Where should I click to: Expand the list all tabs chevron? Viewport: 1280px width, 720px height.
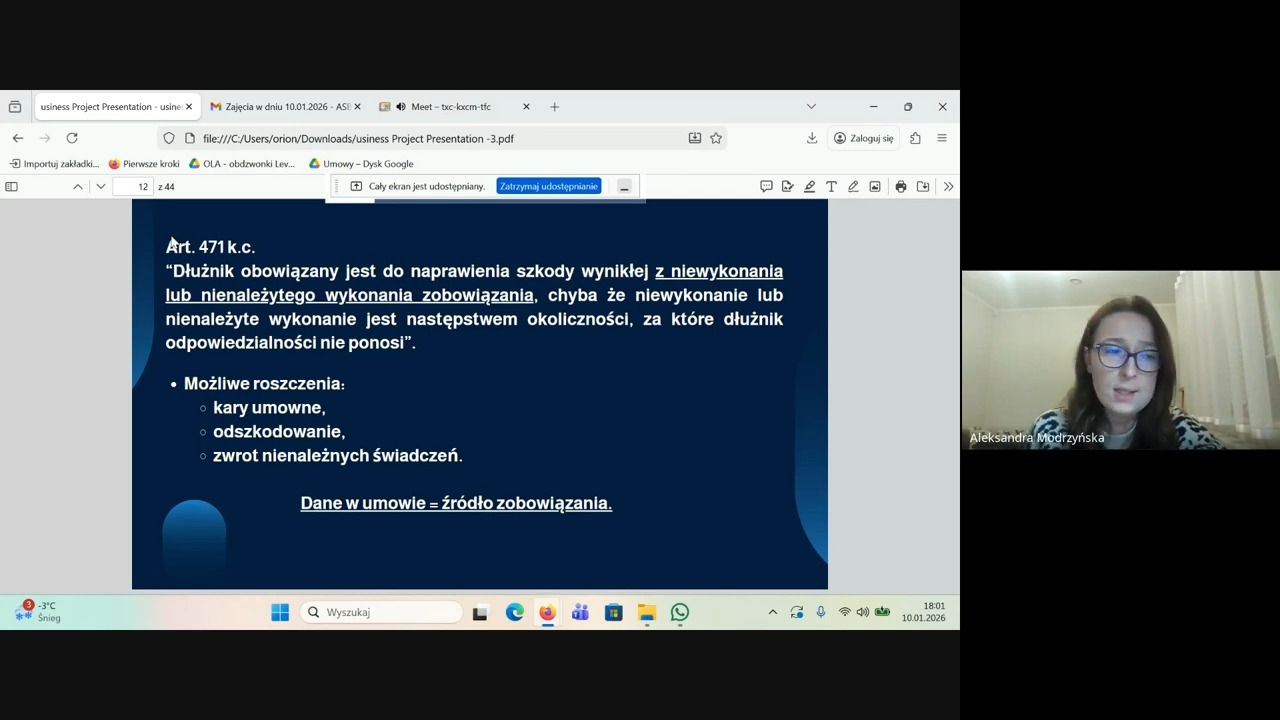(811, 107)
